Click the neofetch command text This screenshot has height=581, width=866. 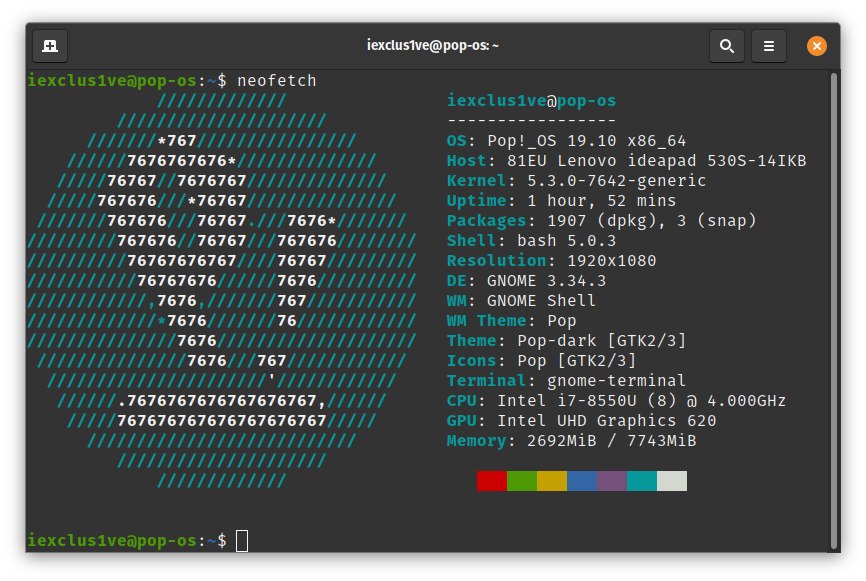(277, 81)
